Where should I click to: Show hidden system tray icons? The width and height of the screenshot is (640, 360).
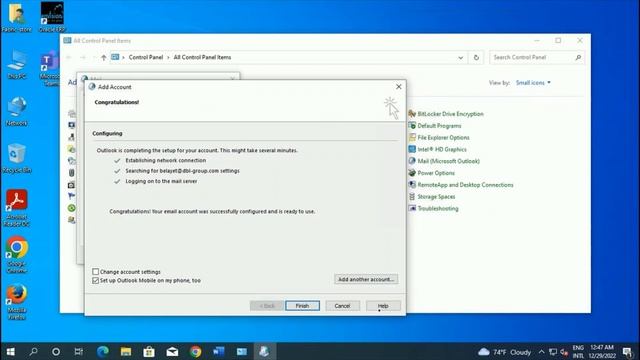coord(541,352)
